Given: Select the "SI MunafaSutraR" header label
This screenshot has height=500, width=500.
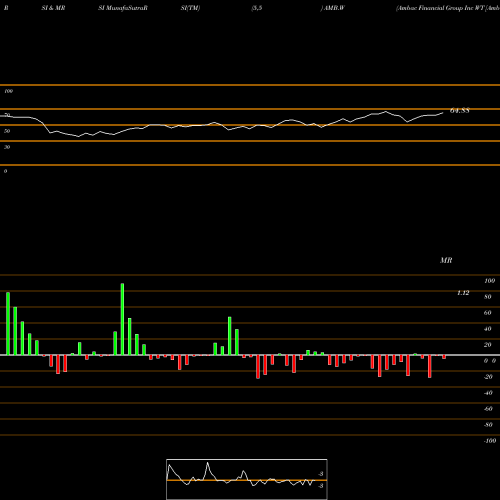Looking at the screenshot, I should 123,8.
